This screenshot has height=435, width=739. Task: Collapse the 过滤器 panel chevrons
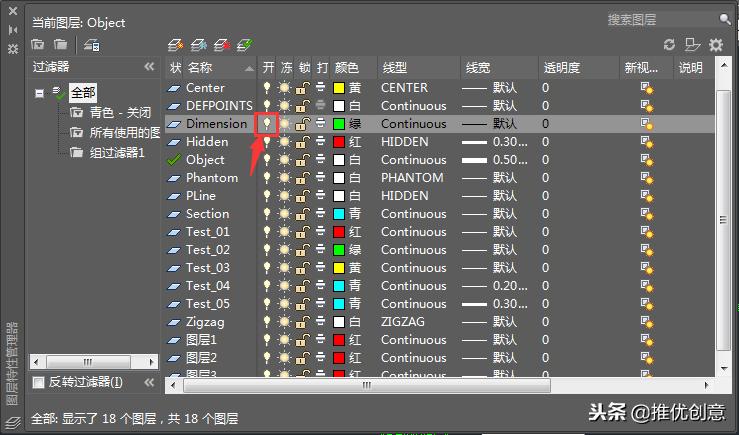pos(149,66)
